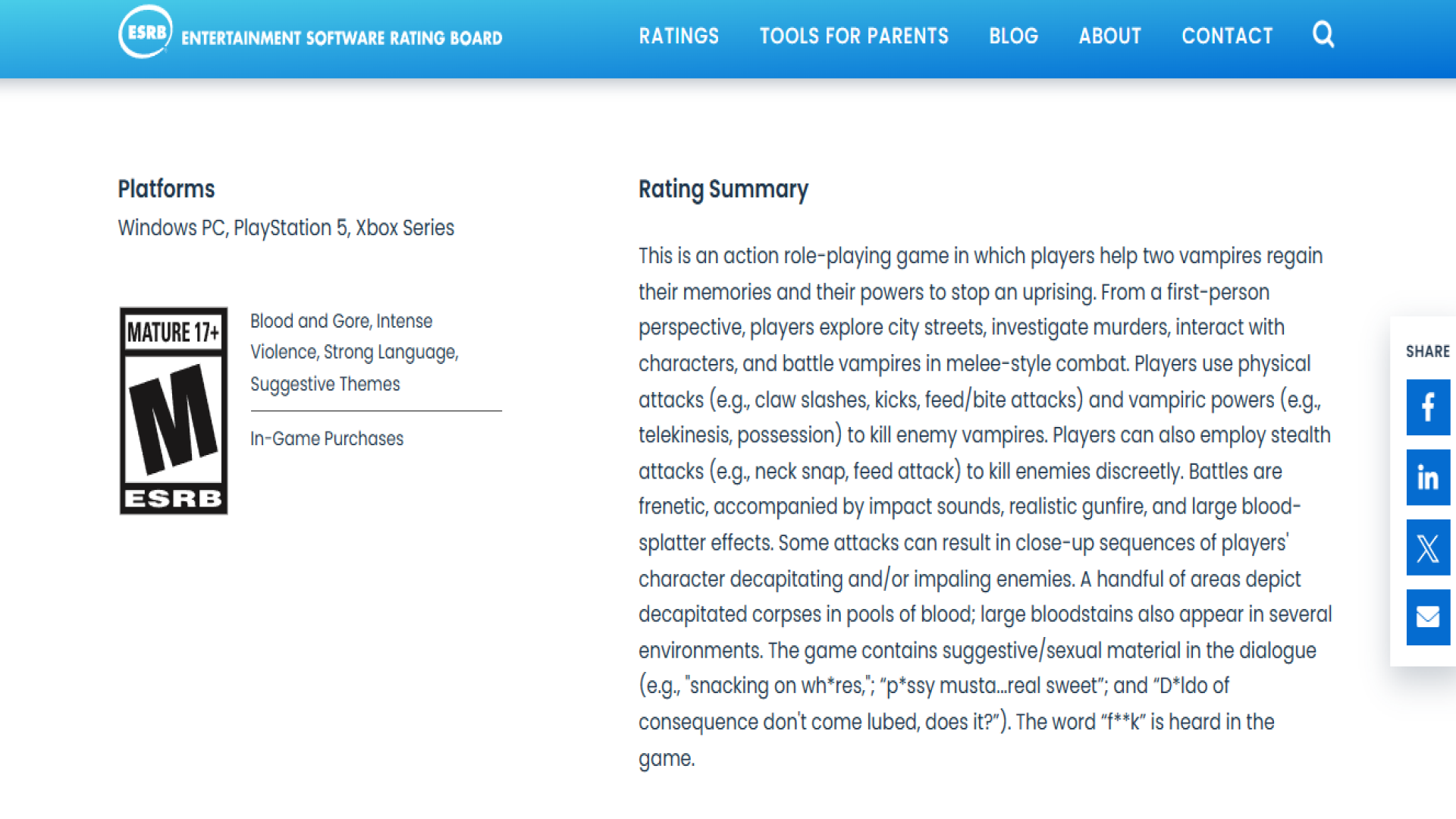Click the Mature 17+ rating badge
The width and height of the screenshot is (1456, 819).
click(x=174, y=410)
